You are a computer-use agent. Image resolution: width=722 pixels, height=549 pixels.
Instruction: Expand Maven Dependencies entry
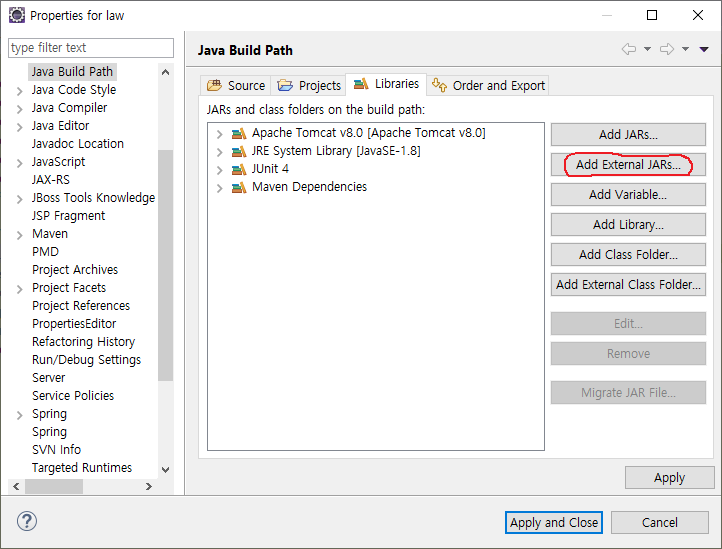coord(220,188)
